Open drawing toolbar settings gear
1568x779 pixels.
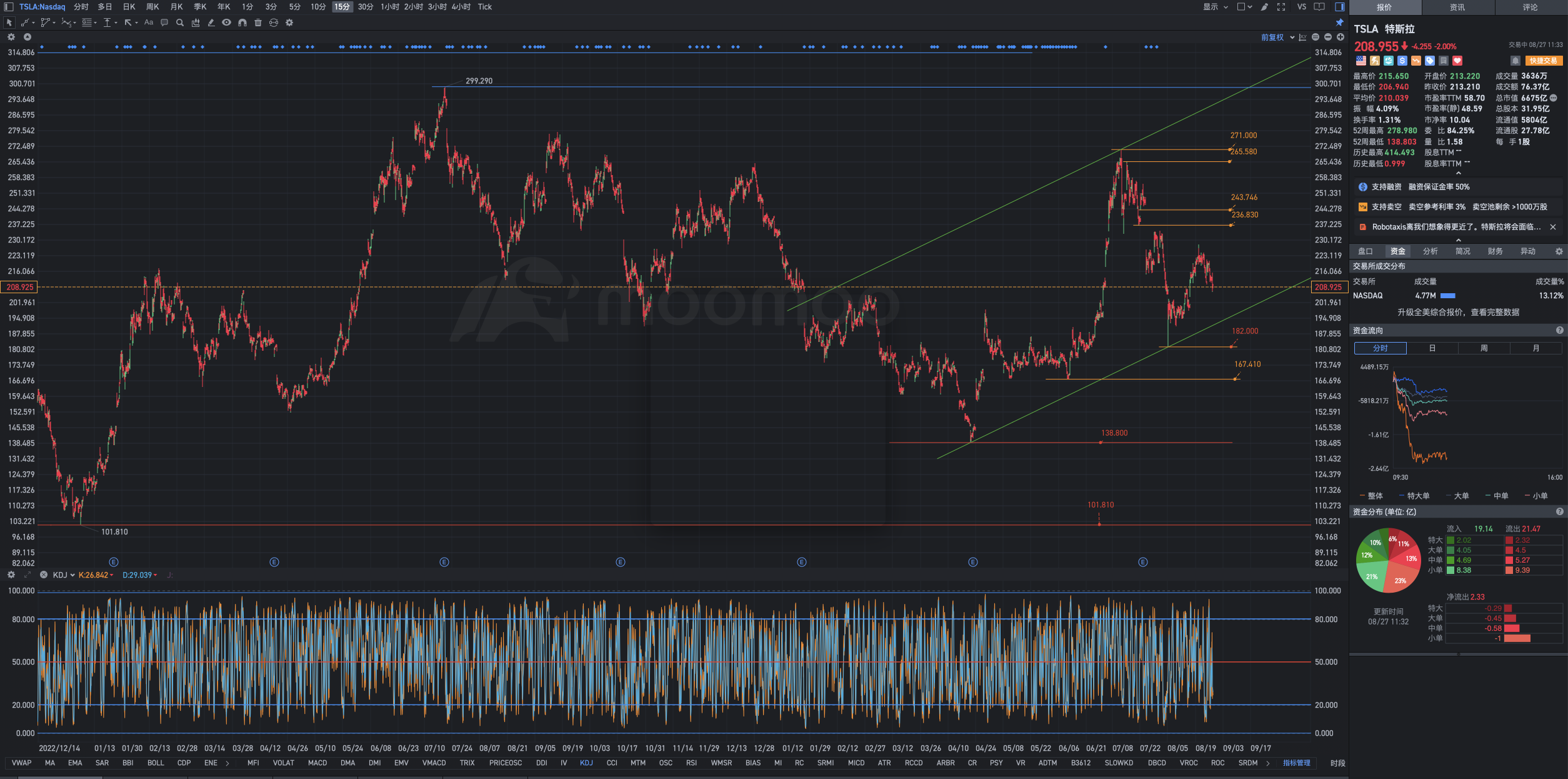point(289,23)
